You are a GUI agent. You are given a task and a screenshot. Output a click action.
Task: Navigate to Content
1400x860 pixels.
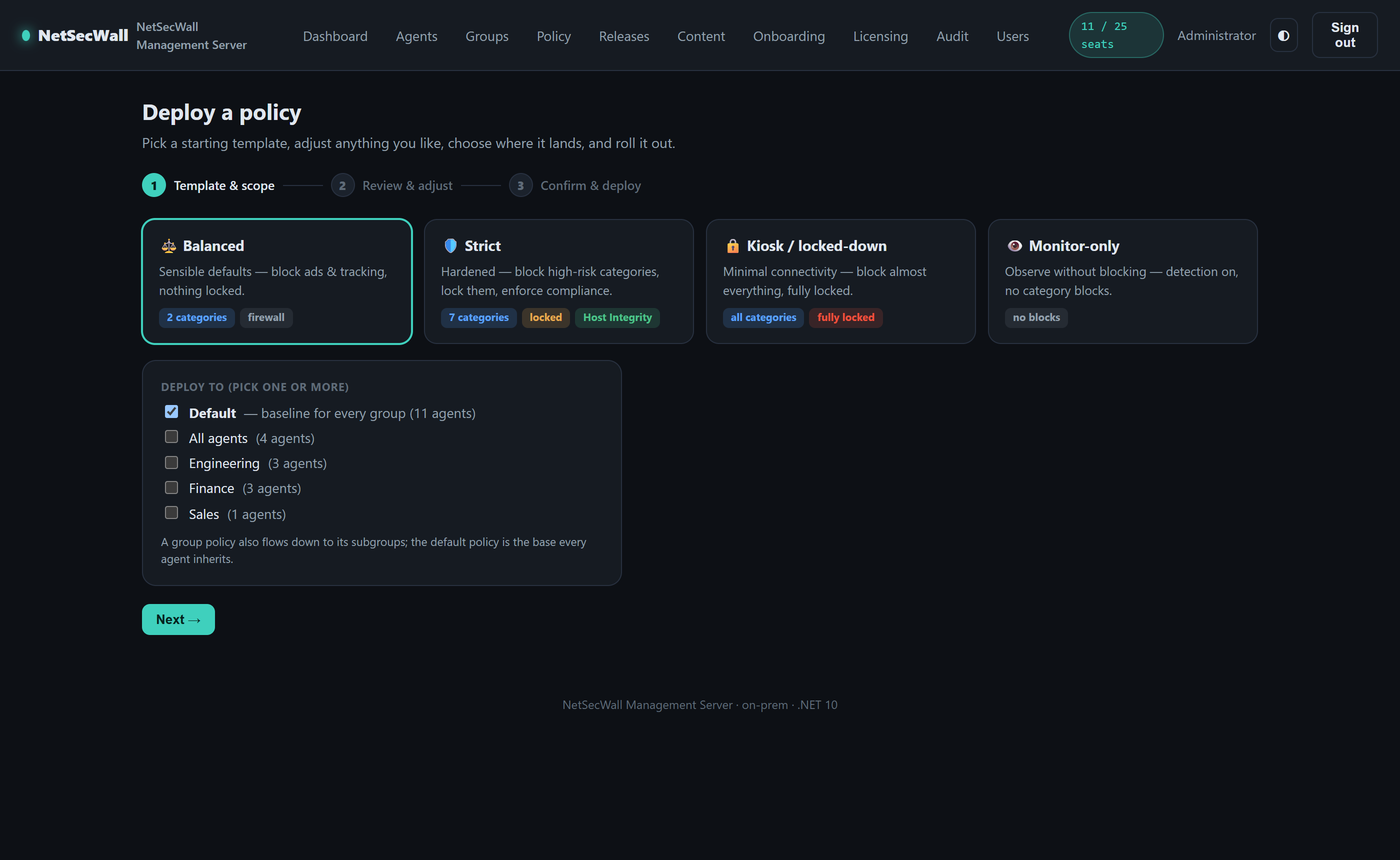[700, 36]
